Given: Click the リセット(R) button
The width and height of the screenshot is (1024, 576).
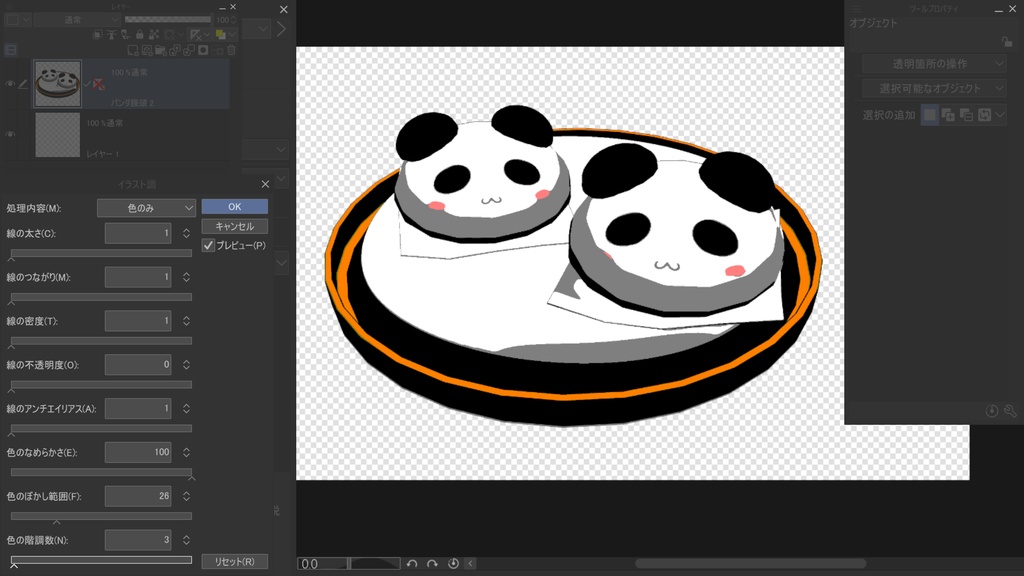Looking at the screenshot, I should click(234, 562).
